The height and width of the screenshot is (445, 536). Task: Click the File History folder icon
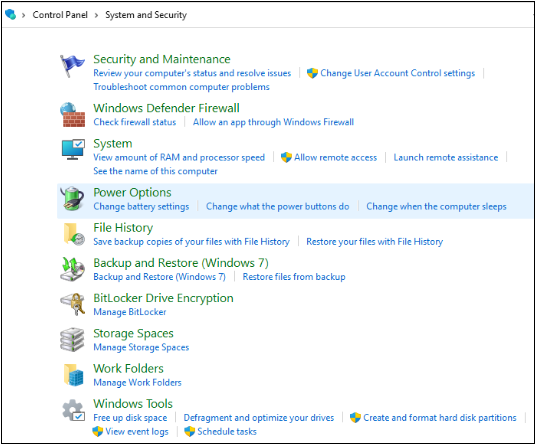point(74,234)
